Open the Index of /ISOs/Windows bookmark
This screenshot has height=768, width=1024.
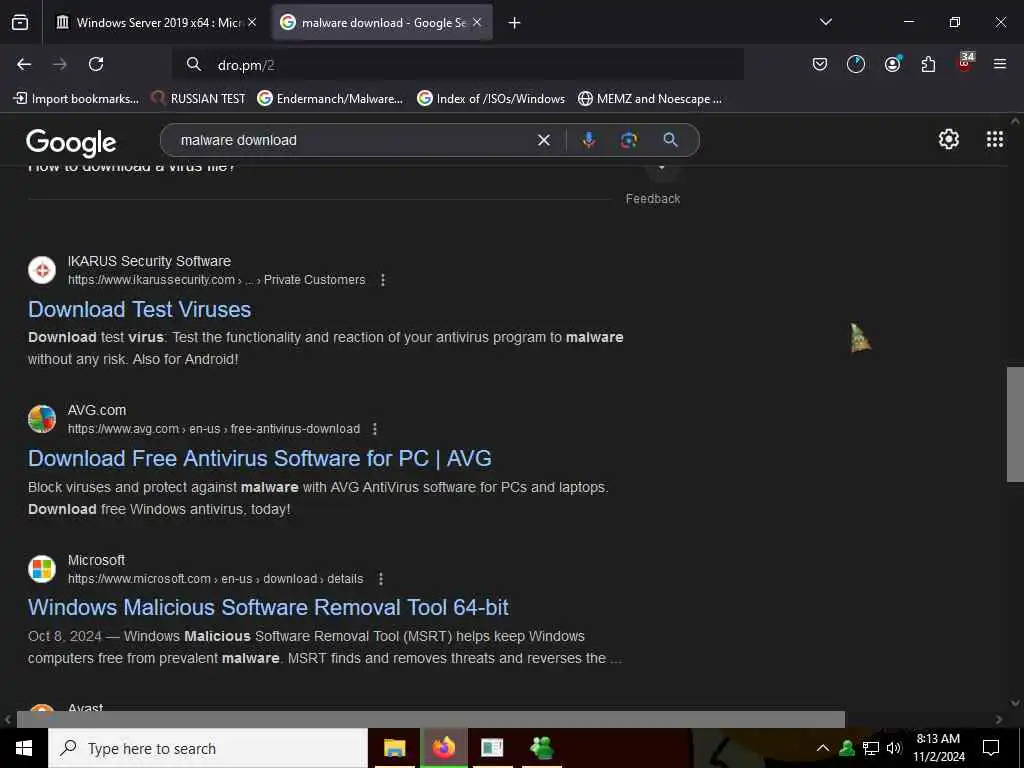pos(491,99)
